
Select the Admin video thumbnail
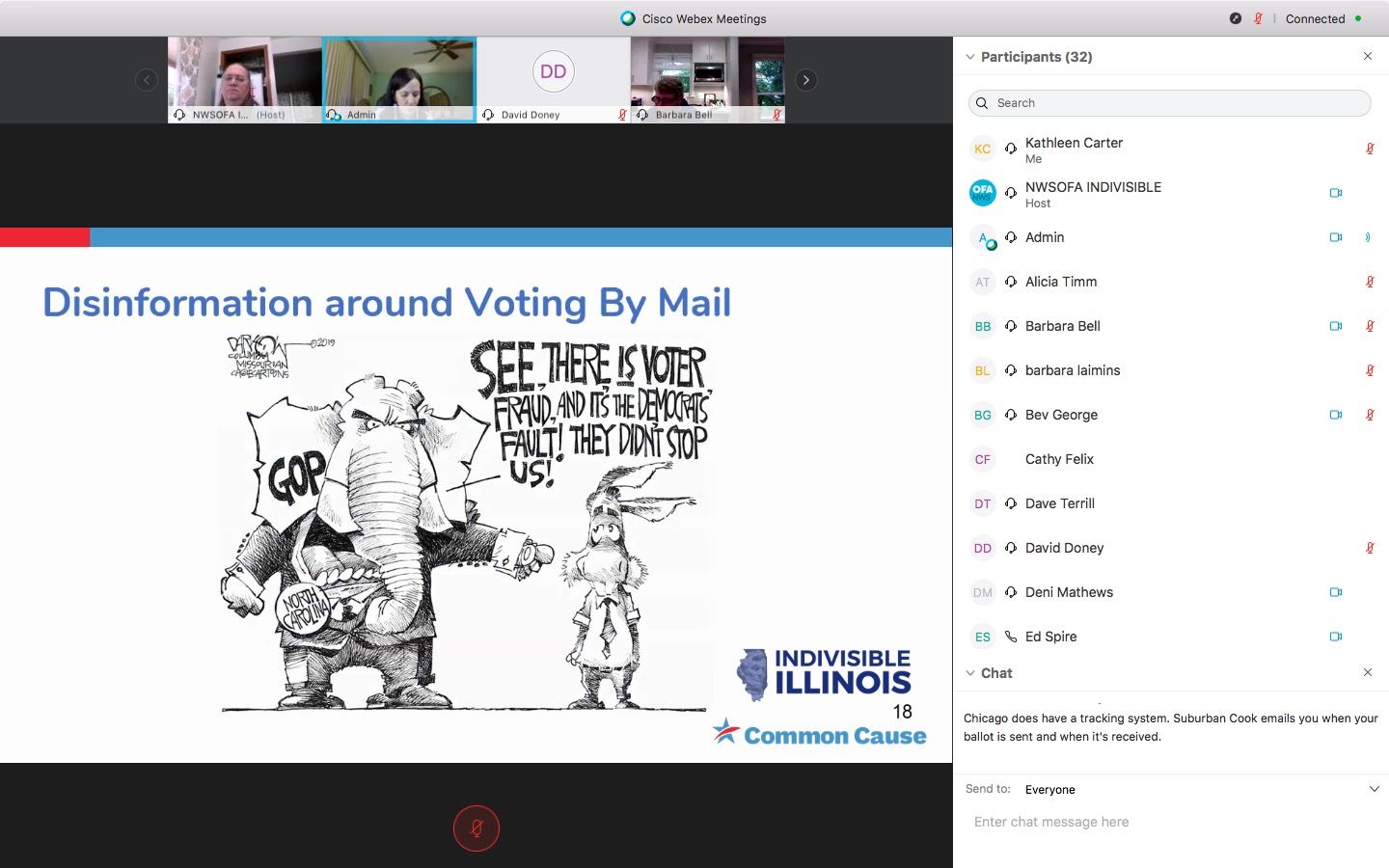(399, 80)
